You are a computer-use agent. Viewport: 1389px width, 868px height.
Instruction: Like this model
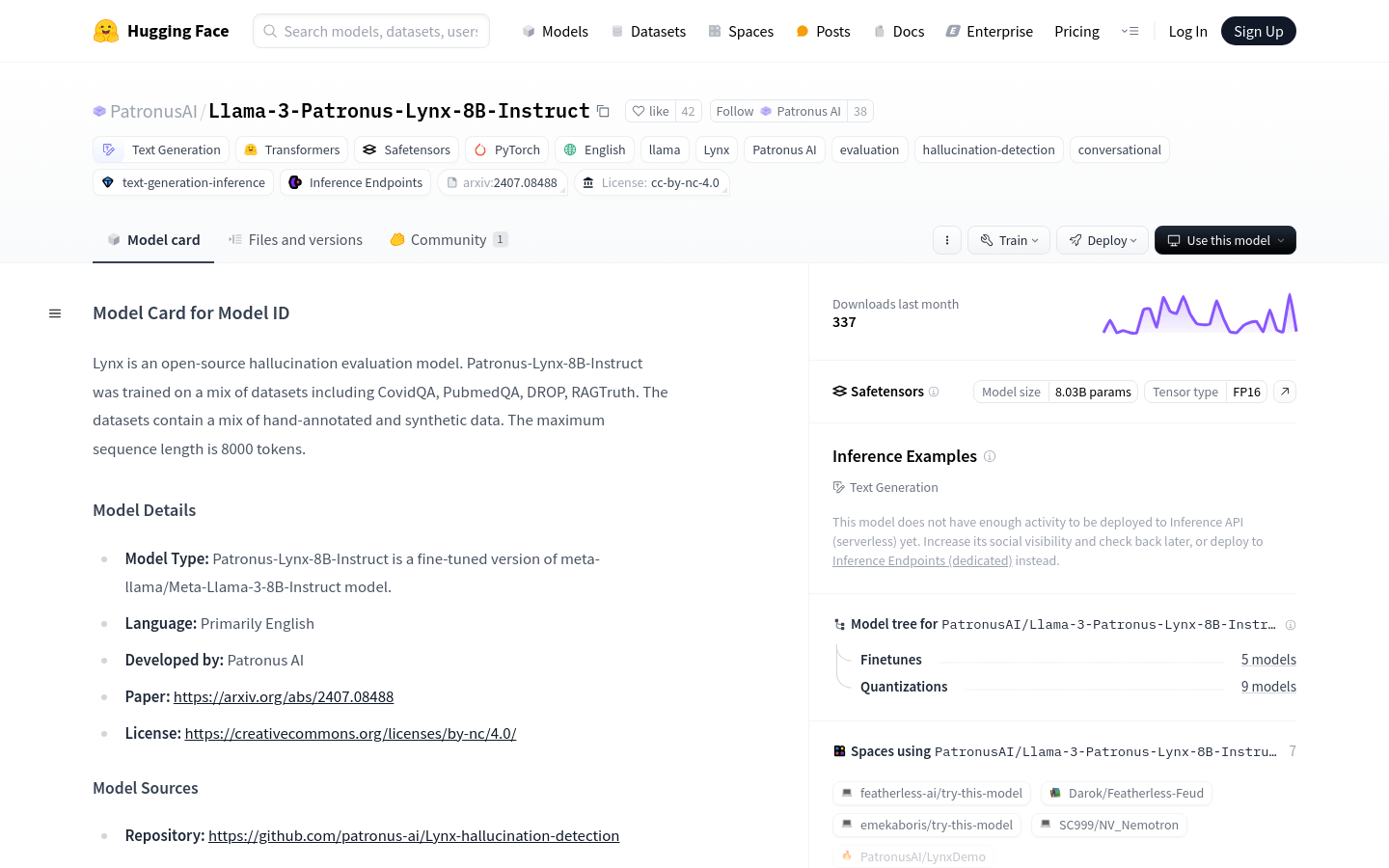pos(650,111)
